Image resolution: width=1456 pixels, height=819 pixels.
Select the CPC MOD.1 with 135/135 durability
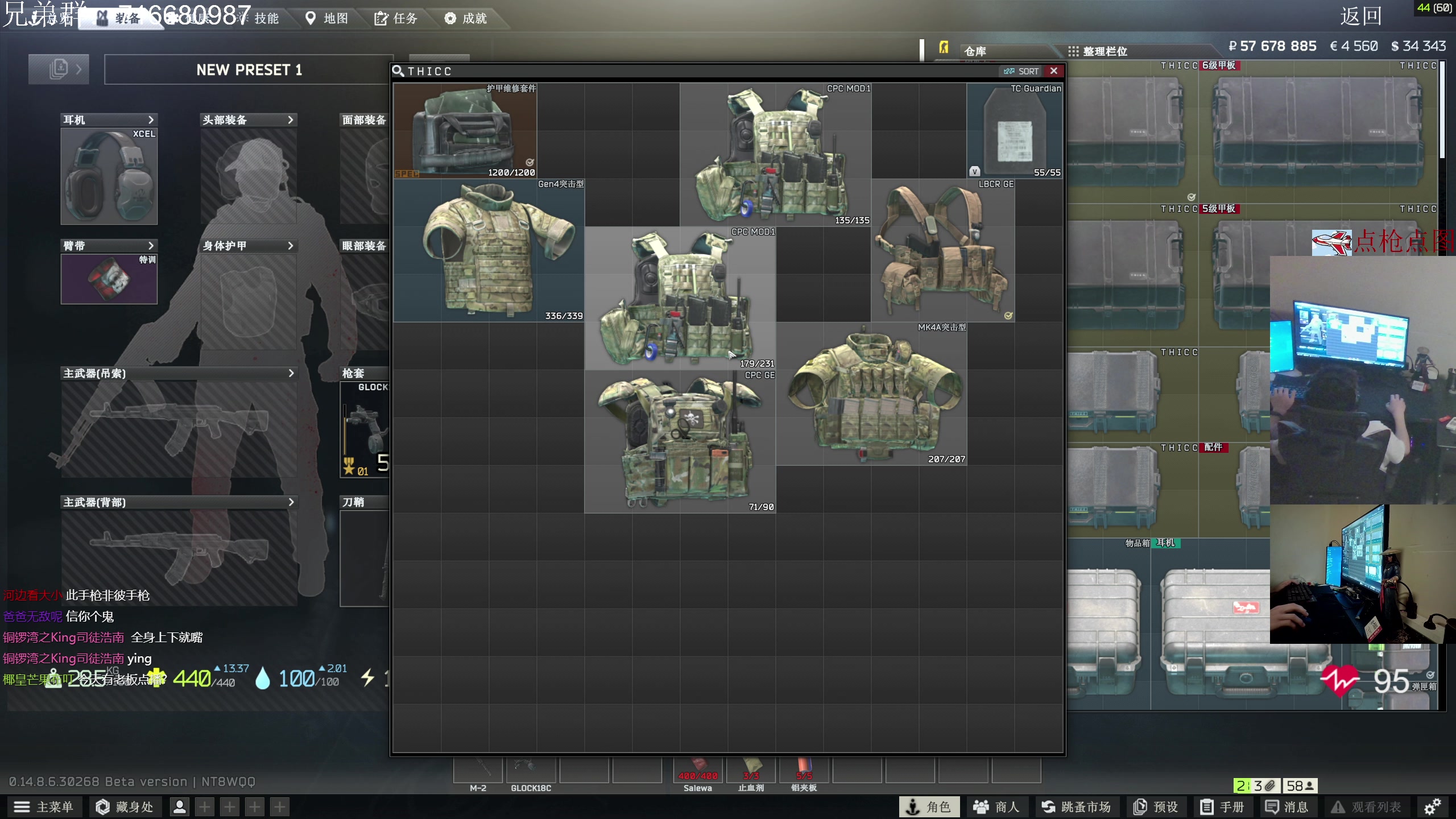pyautogui.click(x=776, y=155)
